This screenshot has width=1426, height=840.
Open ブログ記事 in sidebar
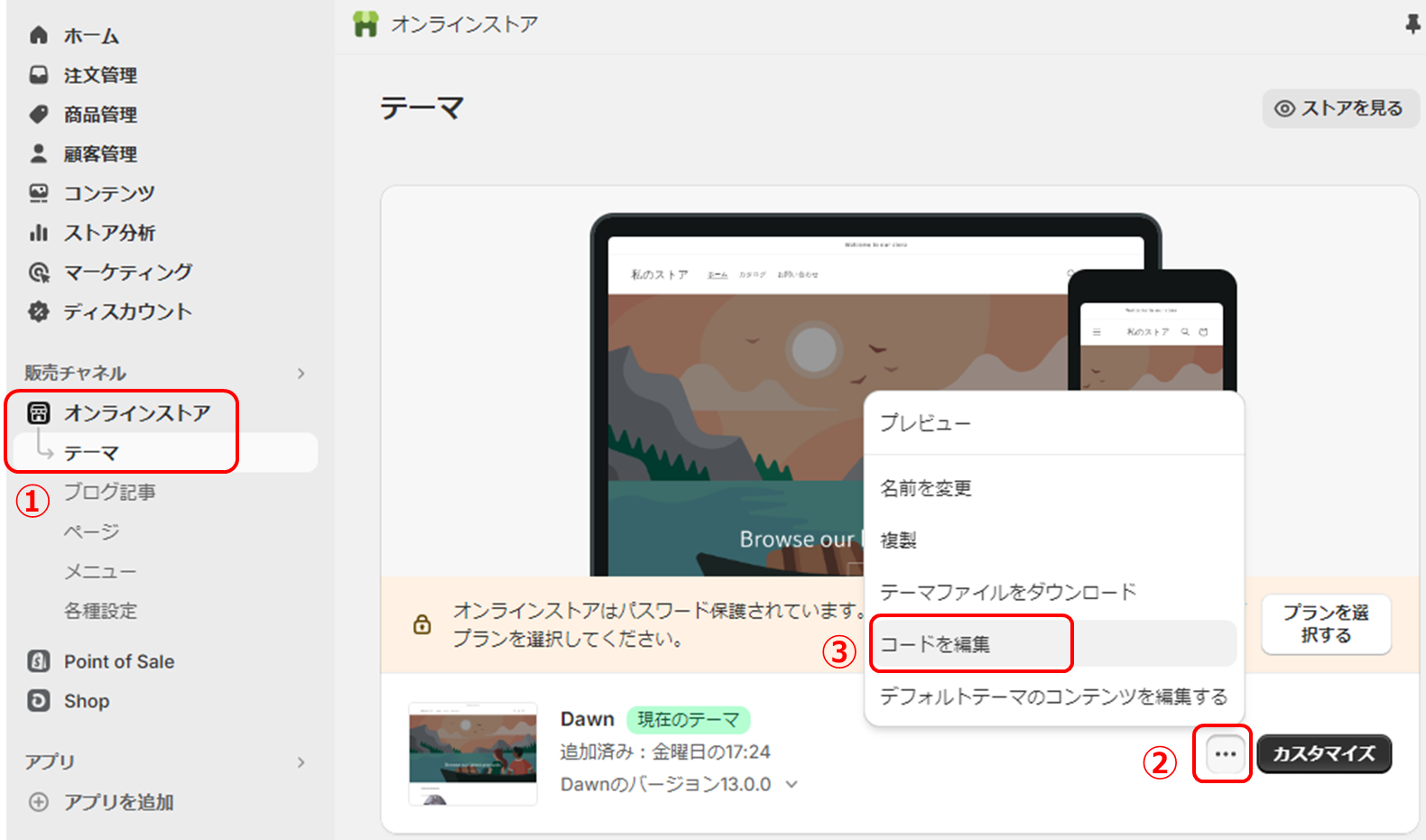tap(109, 492)
